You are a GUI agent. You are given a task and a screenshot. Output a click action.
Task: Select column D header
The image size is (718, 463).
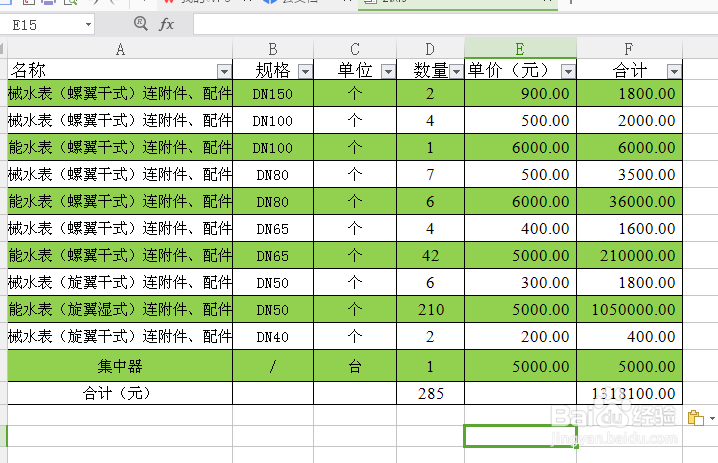coord(430,49)
